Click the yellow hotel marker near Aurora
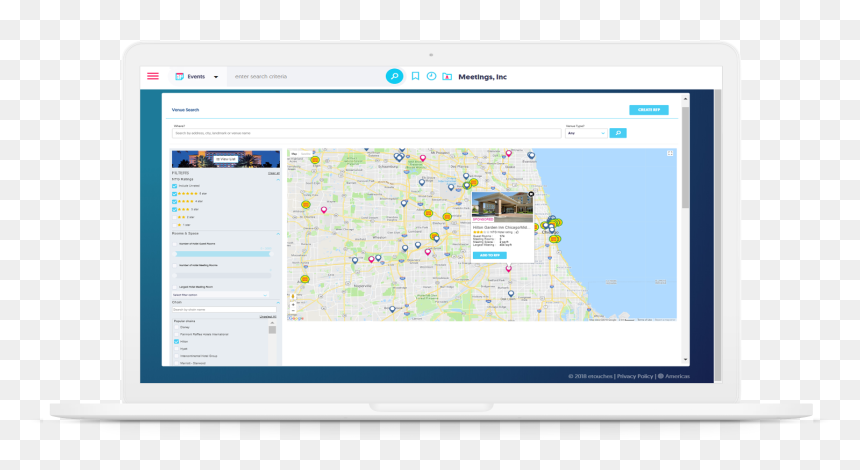Viewport: 860px width, 470px height. coord(305,279)
